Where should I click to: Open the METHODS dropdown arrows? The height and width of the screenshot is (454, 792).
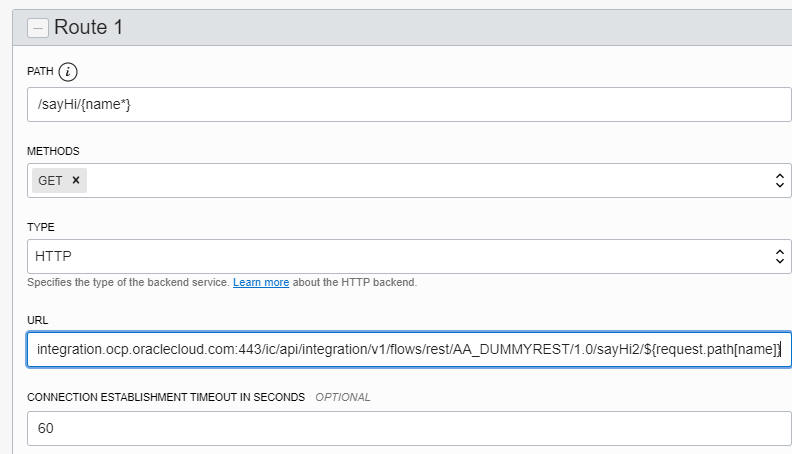tap(779, 180)
